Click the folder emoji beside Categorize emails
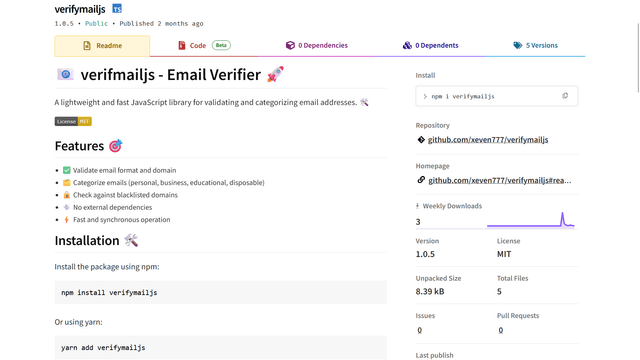The image size is (640, 360). click(67, 182)
